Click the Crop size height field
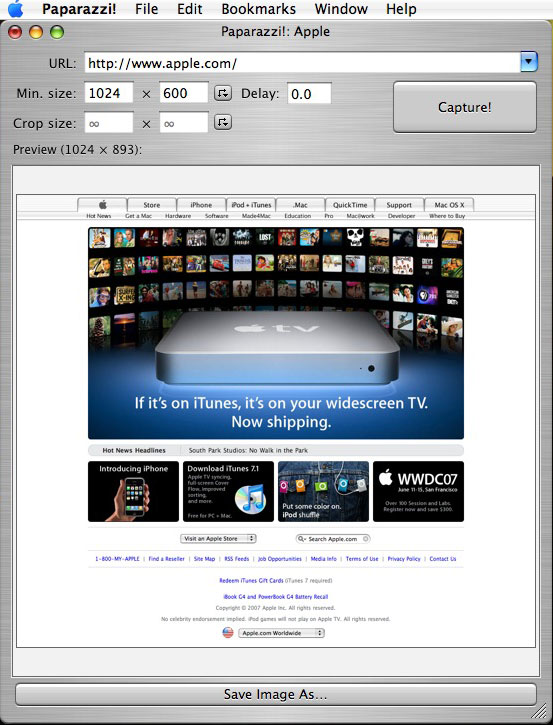The height and width of the screenshot is (725, 553). (x=184, y=123)
